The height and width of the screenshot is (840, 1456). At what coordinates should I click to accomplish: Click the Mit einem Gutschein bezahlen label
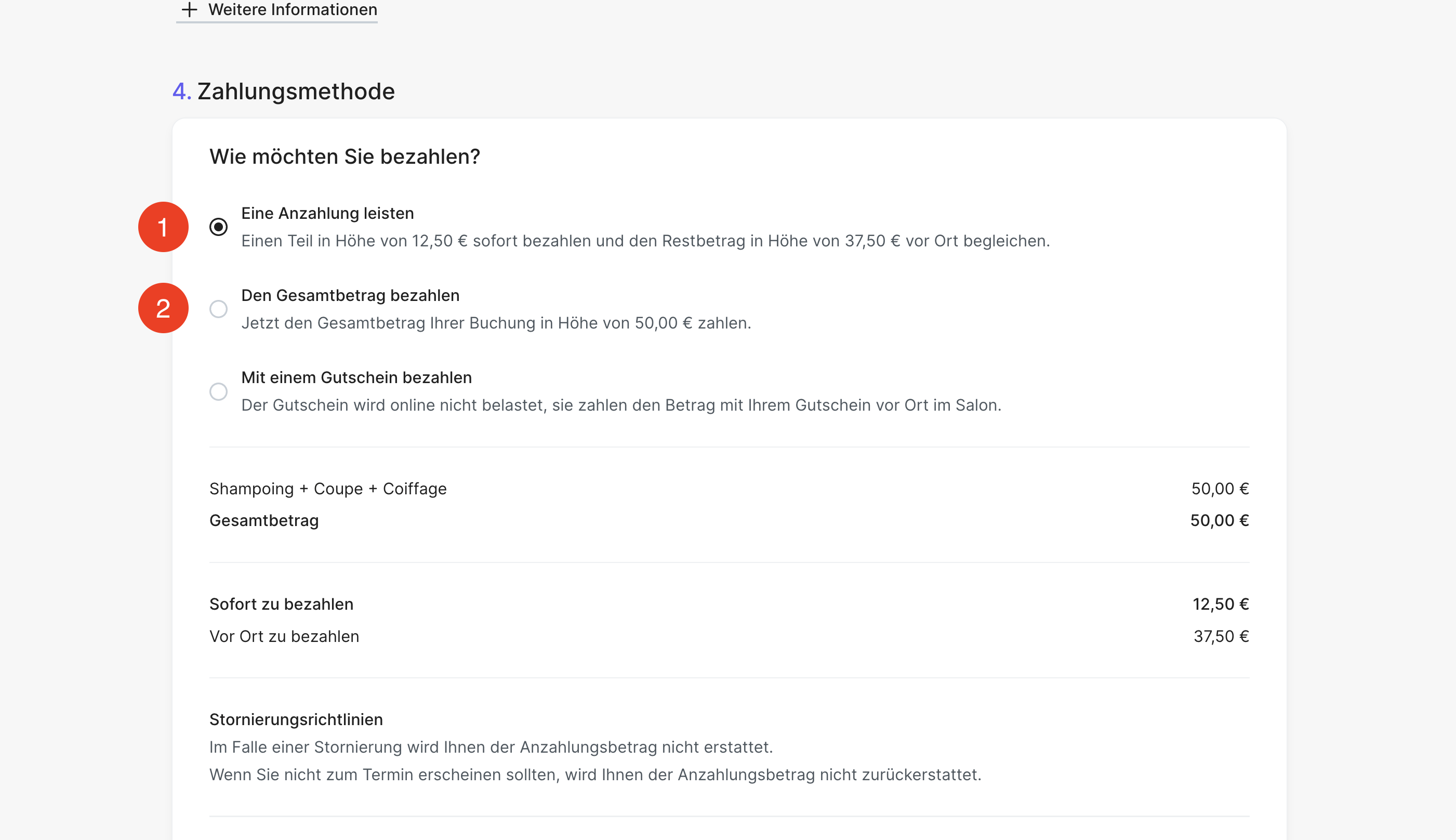pos(356,378)
